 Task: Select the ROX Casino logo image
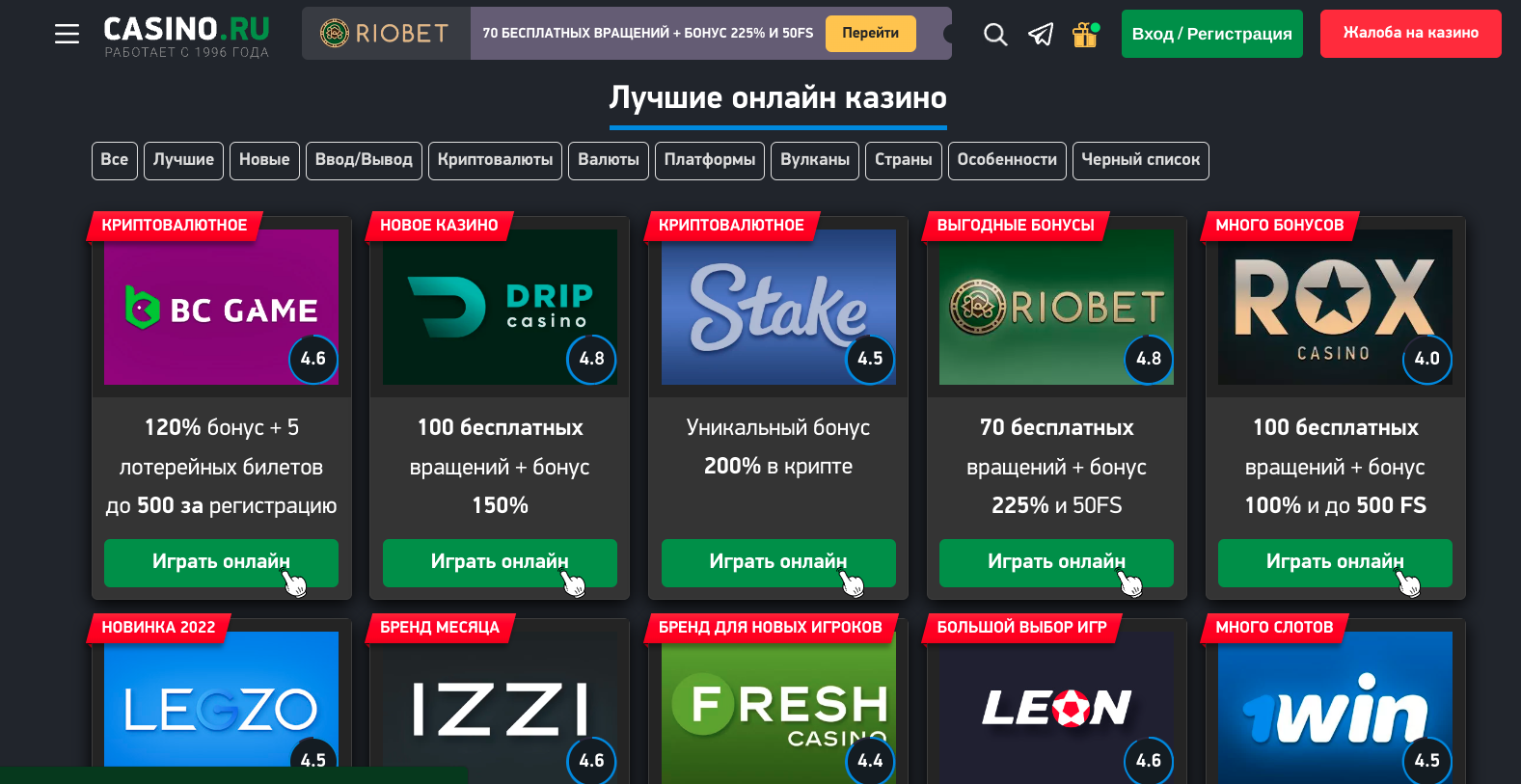click(1335, 307)
